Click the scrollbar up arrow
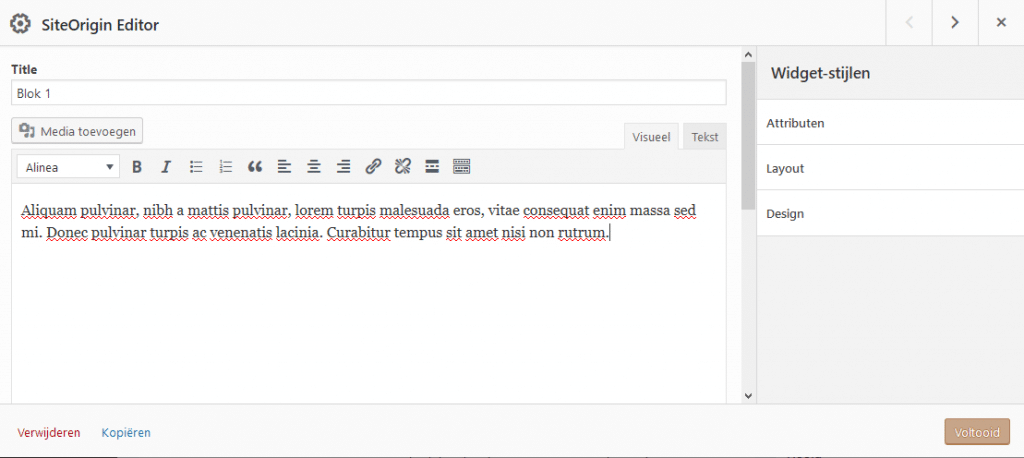Image resolution: width=1024 pixels, height=458 pixels. click(748, 54)
